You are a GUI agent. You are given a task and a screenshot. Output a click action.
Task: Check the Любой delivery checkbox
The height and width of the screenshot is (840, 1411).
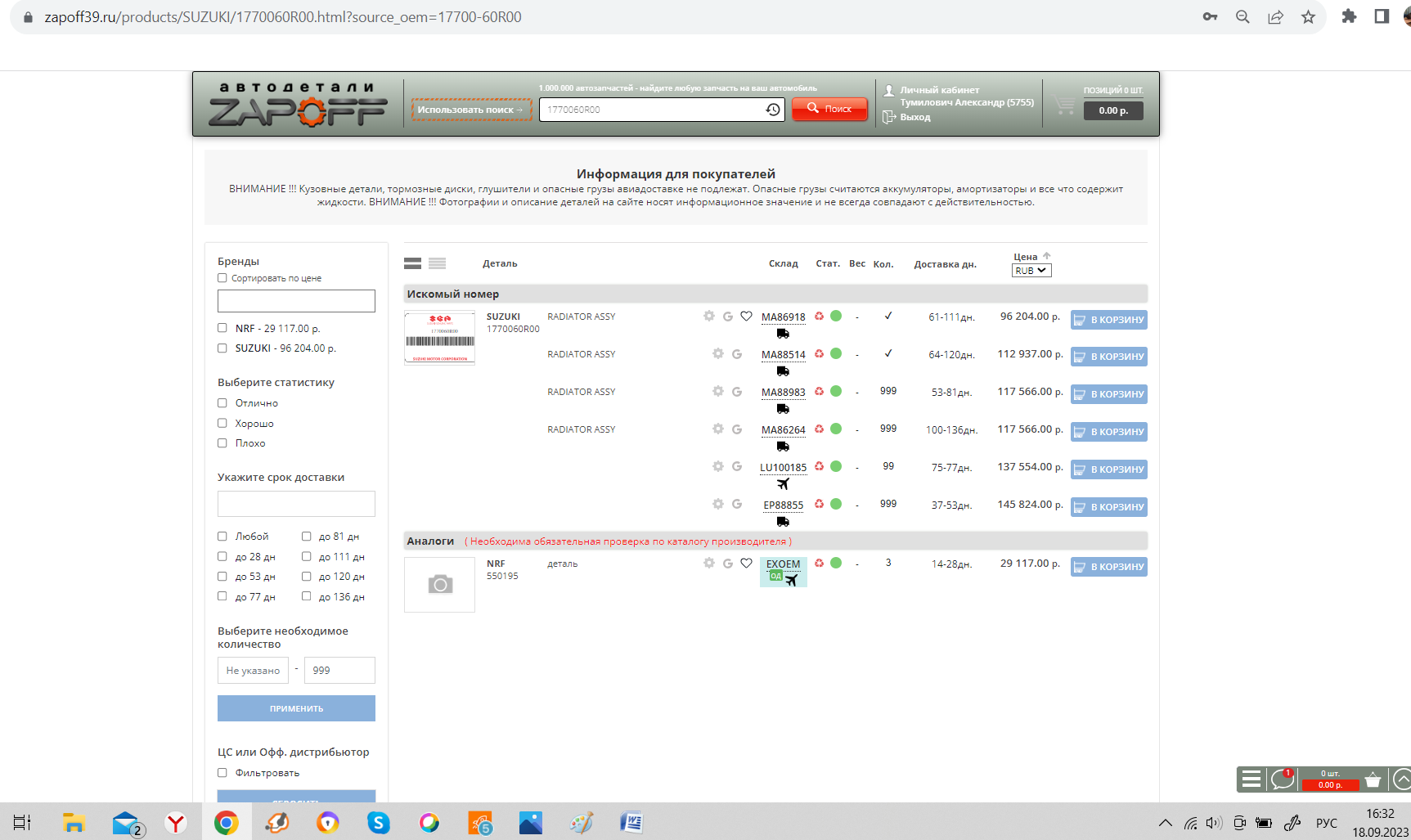(222, 537)
